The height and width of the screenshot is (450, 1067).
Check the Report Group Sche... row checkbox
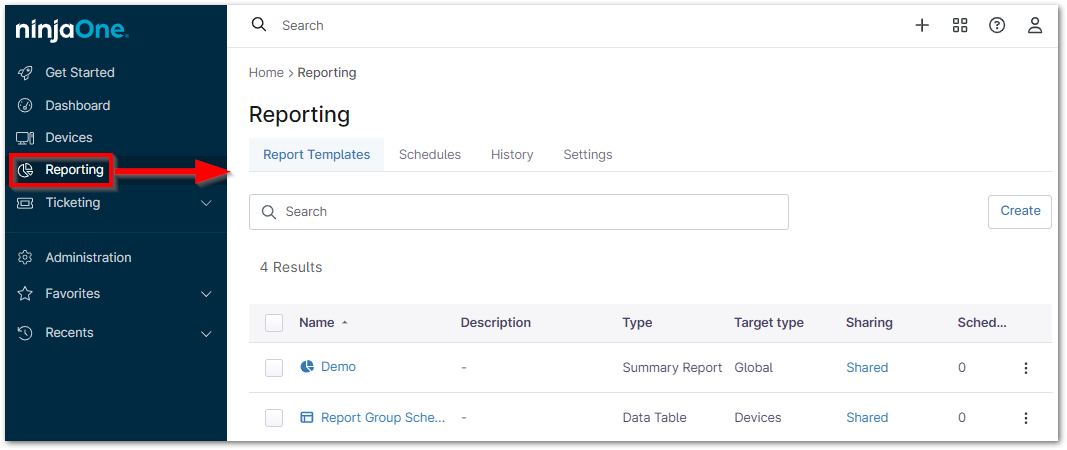coord(274,418)
